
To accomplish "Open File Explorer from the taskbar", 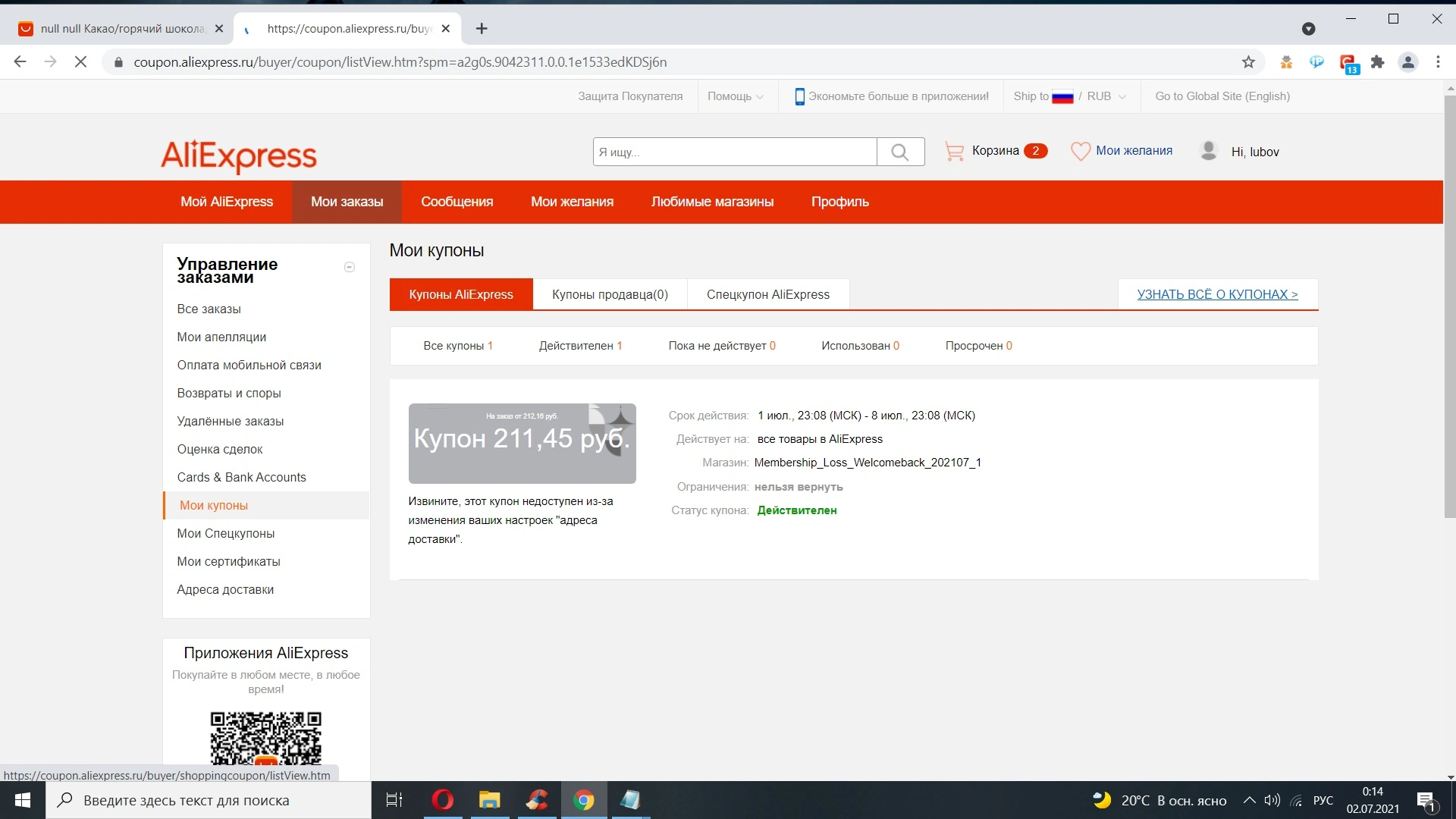I will (489, 800).
